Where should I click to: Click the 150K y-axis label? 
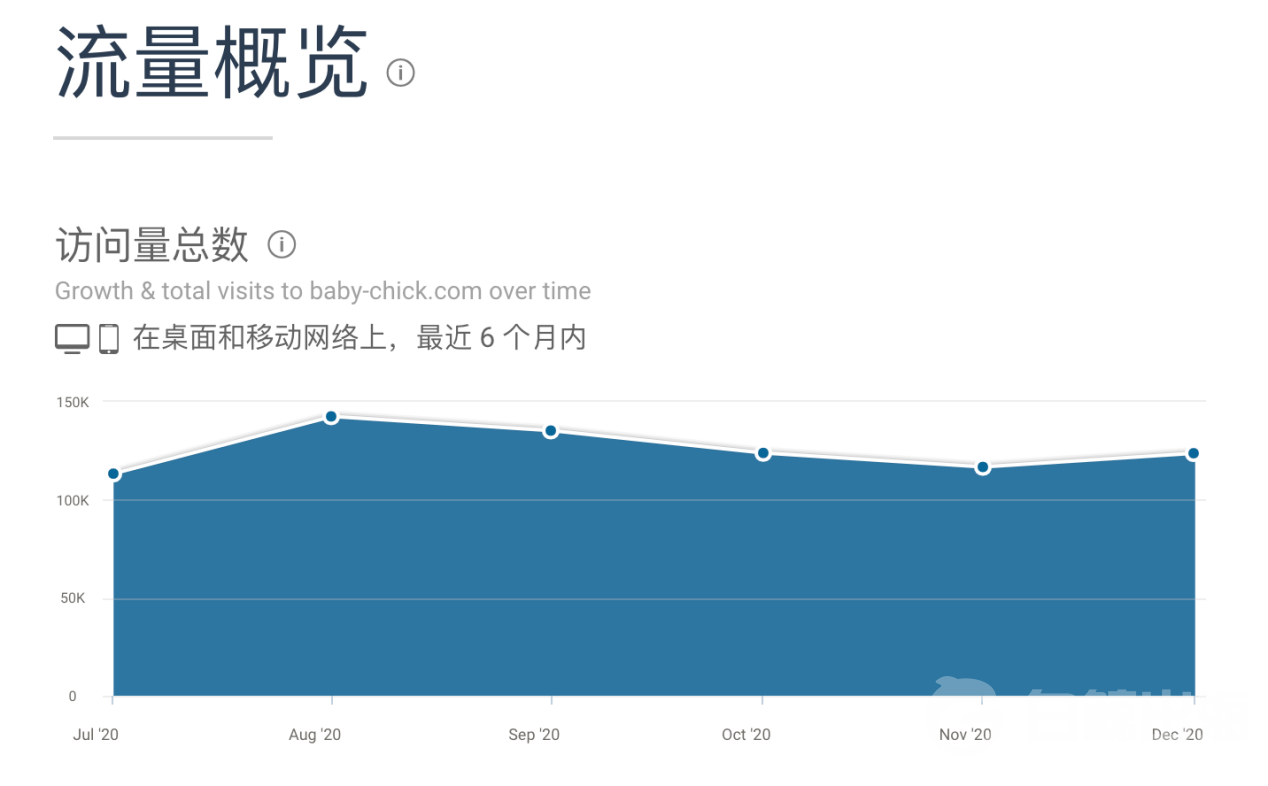tap(72, 402)
